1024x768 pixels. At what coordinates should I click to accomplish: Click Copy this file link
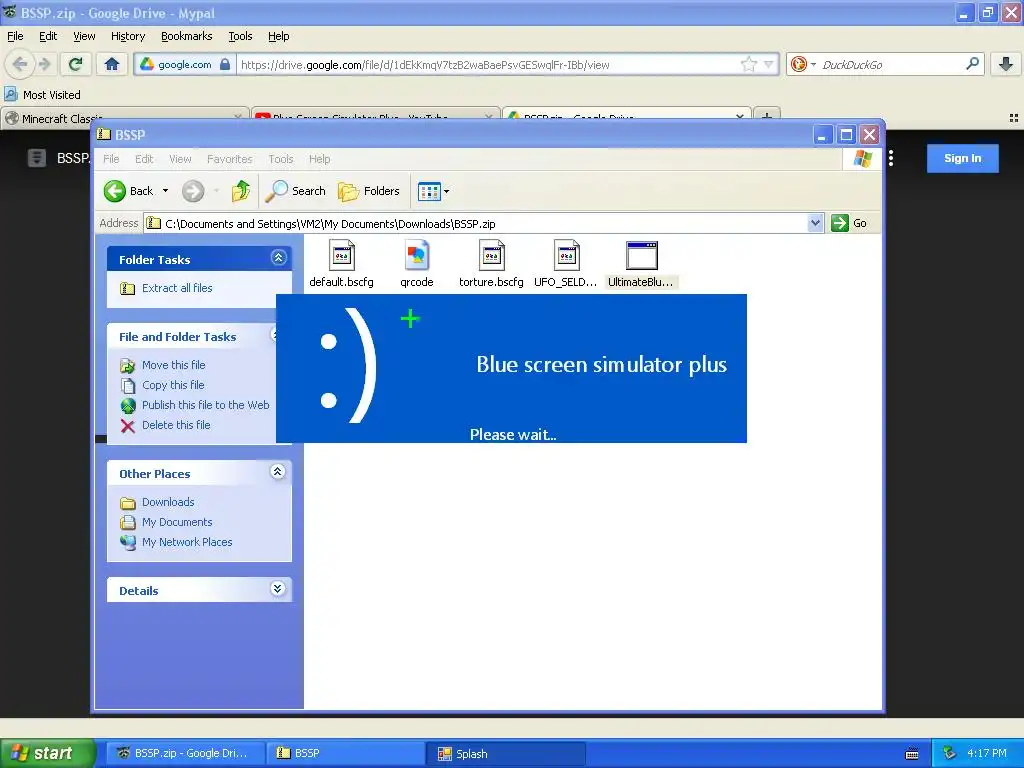point(173,385)
